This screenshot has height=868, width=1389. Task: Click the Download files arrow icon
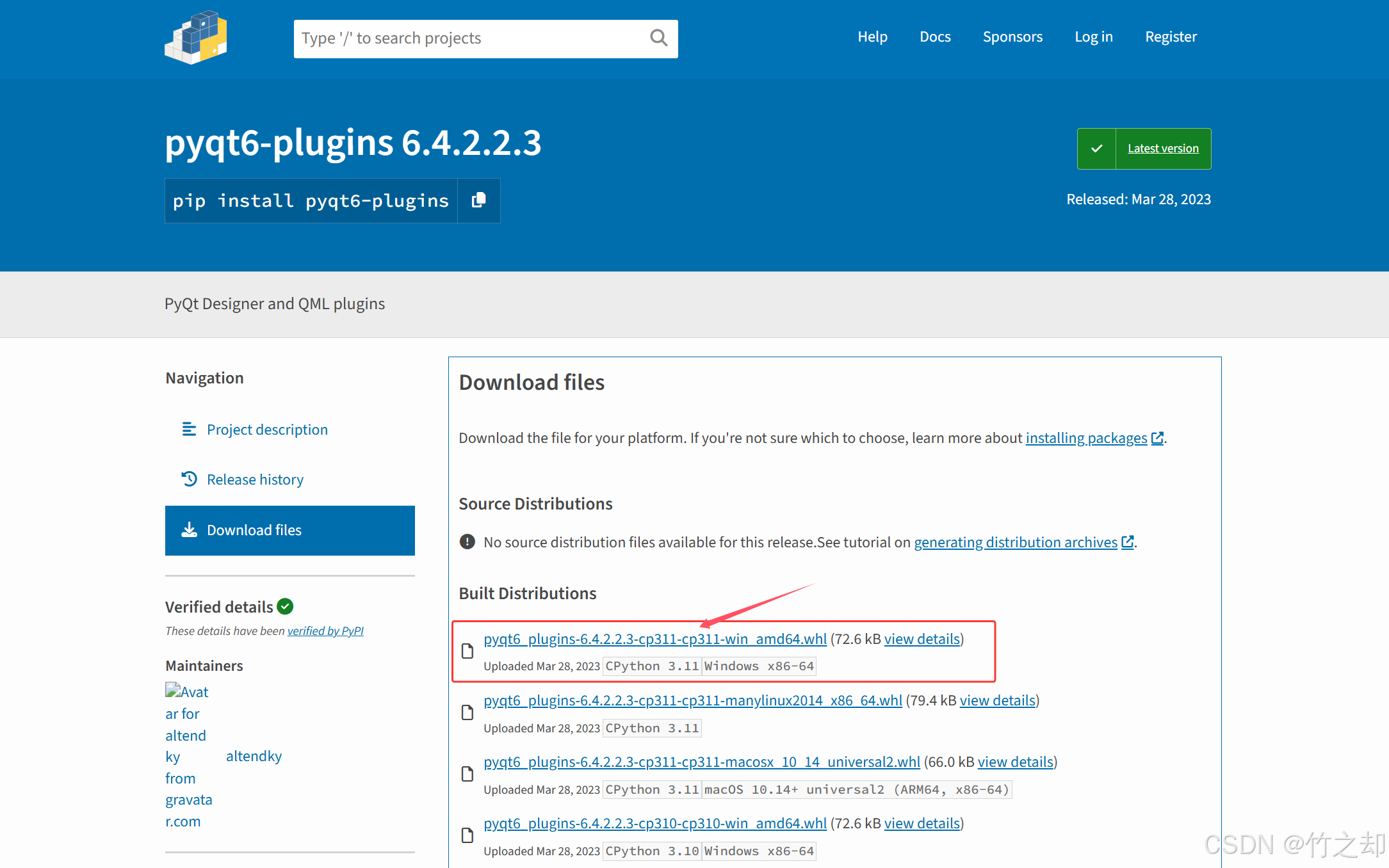click(189, 530)
